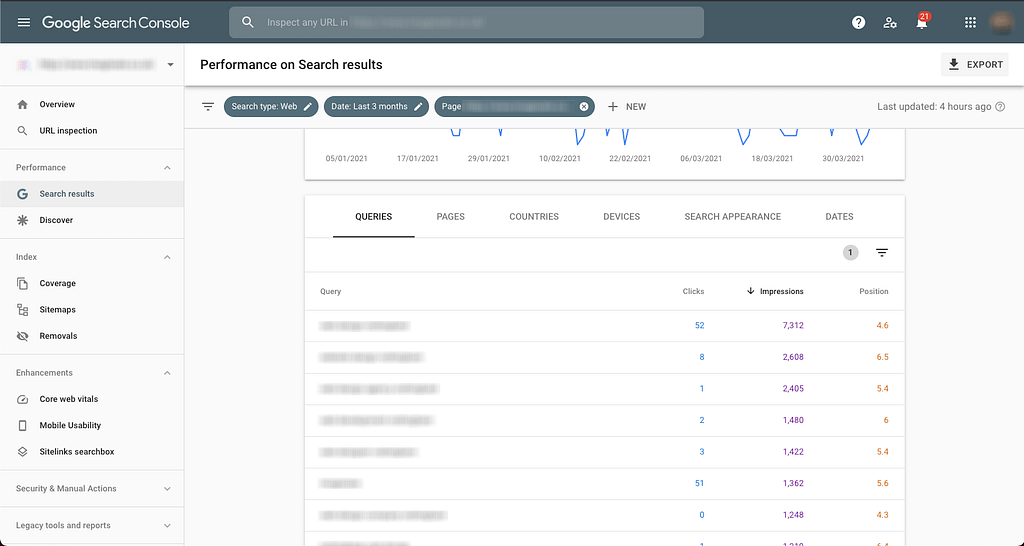1024x546 pixels.
Task: Click the filter rows icon in filter bar
Action: (208, 106)
